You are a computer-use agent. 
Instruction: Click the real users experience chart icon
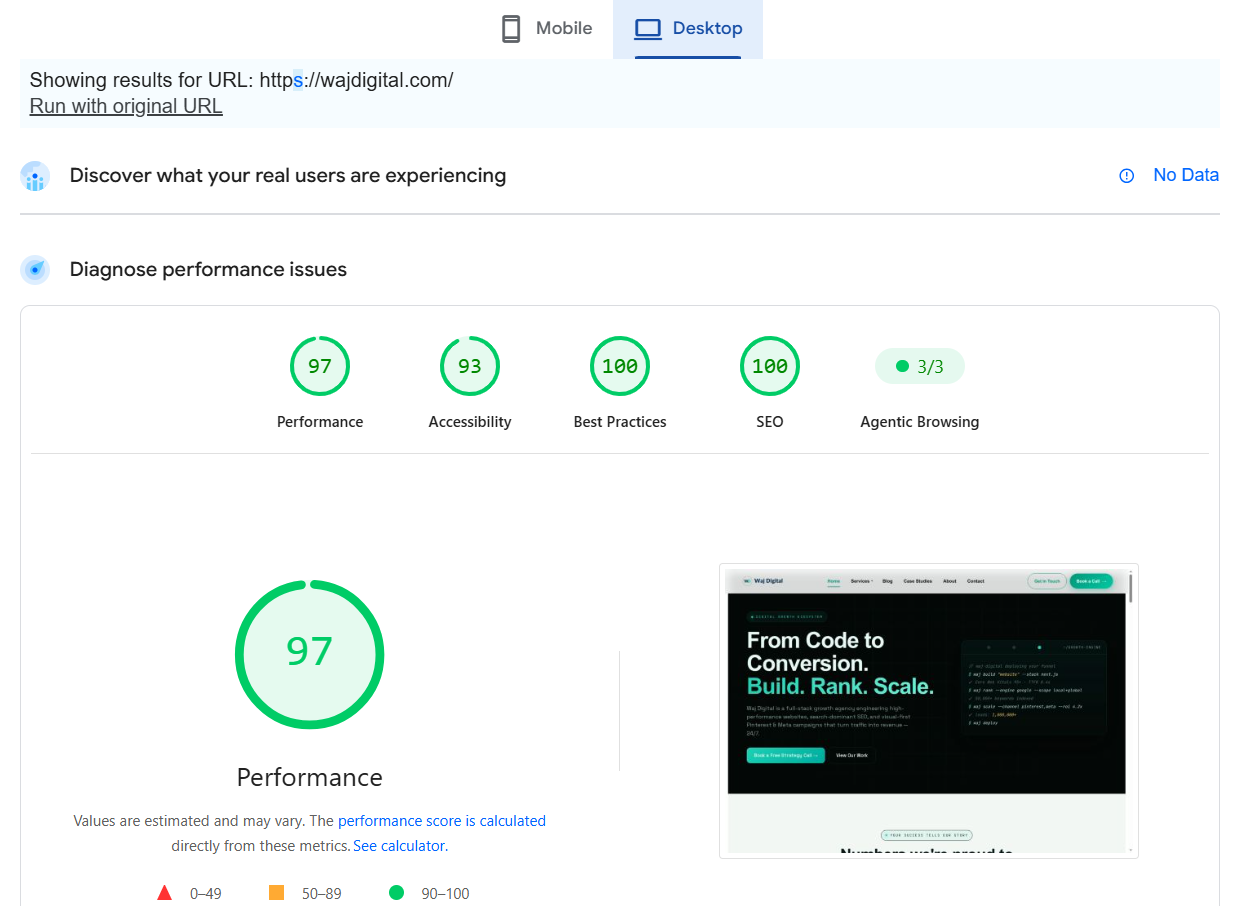(35, 176)
